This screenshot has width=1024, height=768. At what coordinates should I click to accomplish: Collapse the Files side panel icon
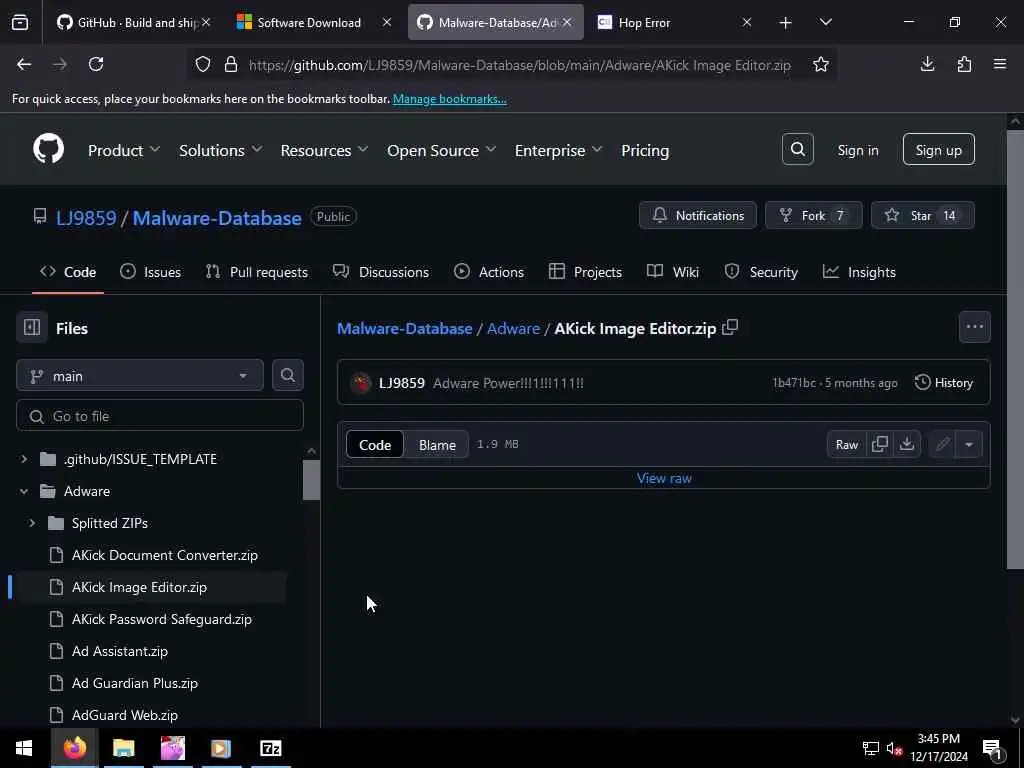32,328
